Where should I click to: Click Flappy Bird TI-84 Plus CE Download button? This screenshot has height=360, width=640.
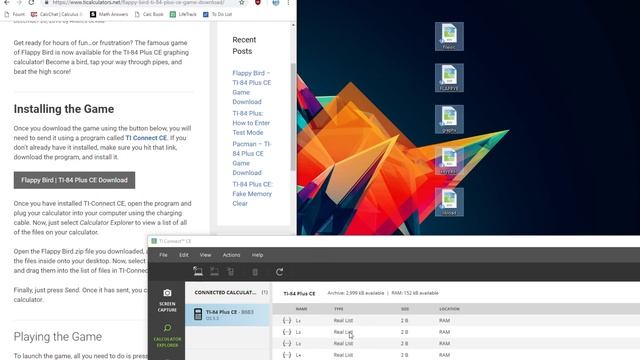[x=74, y=180]
